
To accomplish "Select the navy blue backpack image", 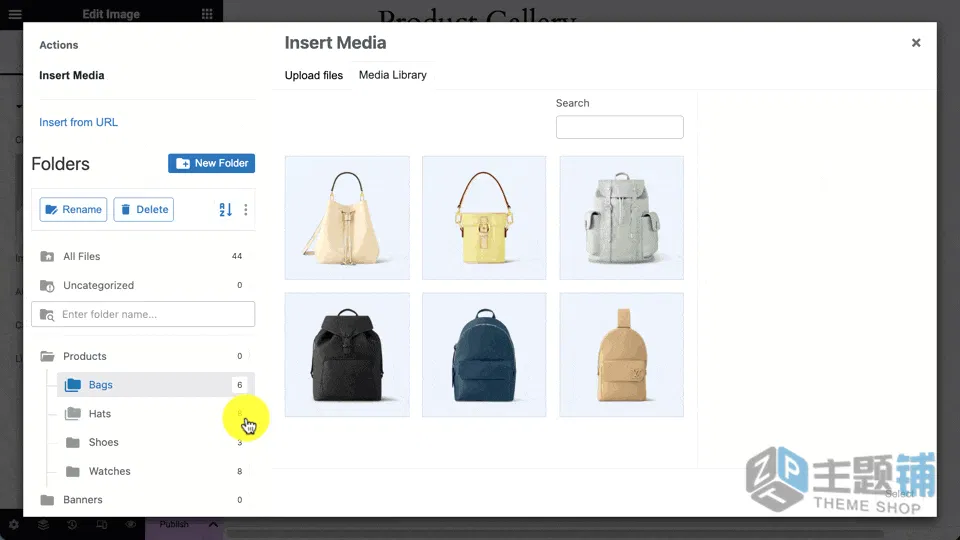I will click(x=484, y=355).
